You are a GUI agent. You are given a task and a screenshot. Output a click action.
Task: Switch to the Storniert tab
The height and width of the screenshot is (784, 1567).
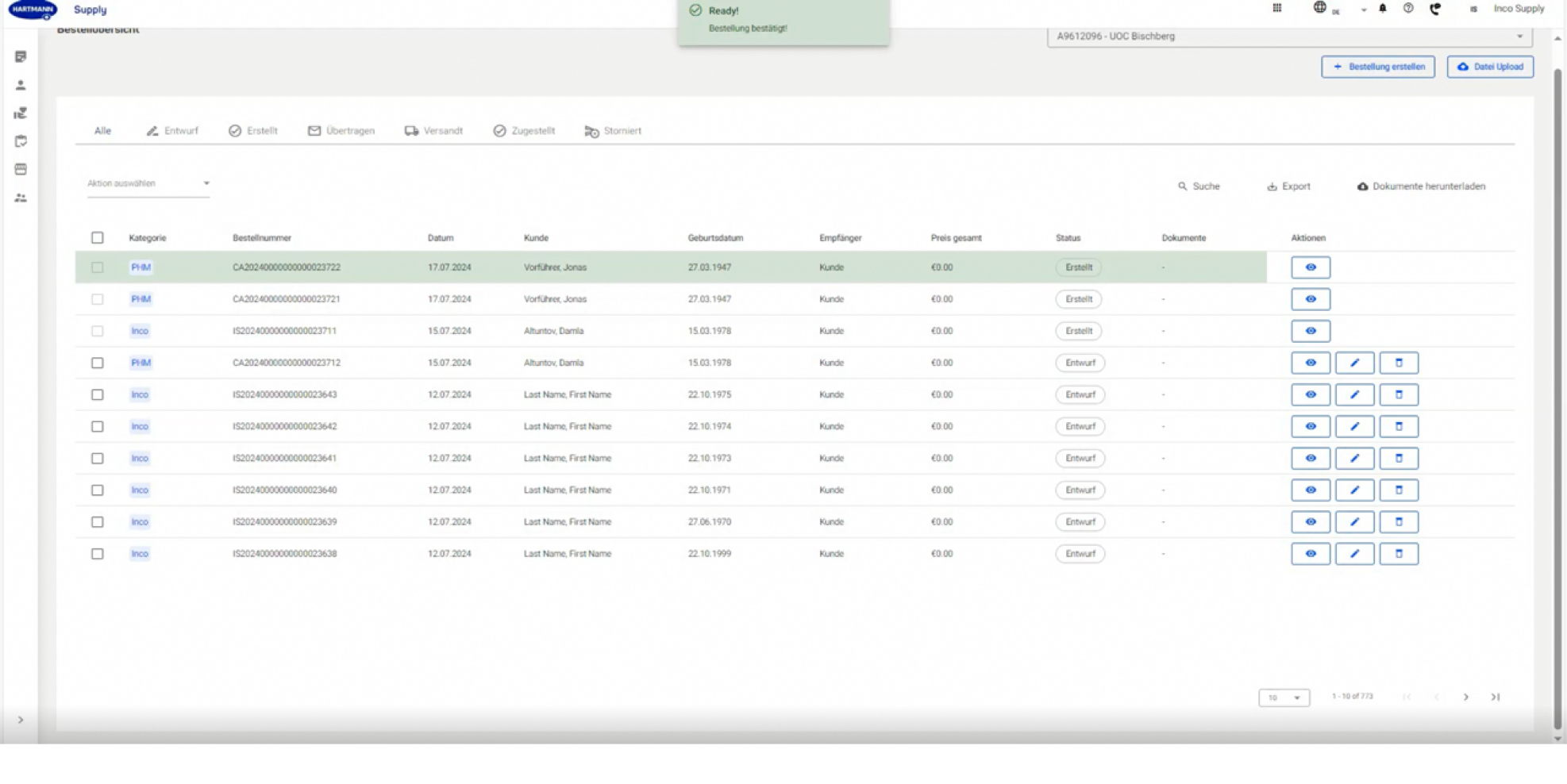pos(613,131)
